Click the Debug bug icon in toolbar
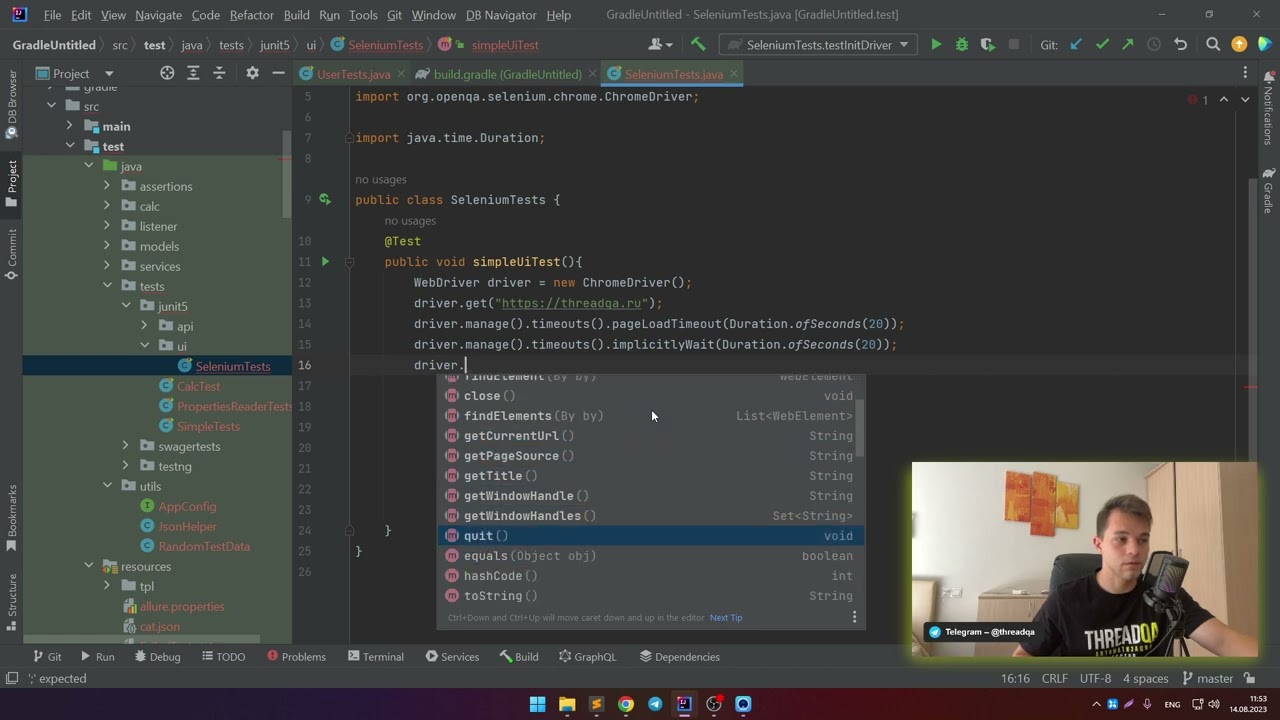This screenshot has height=720, width=1280. 962,45
